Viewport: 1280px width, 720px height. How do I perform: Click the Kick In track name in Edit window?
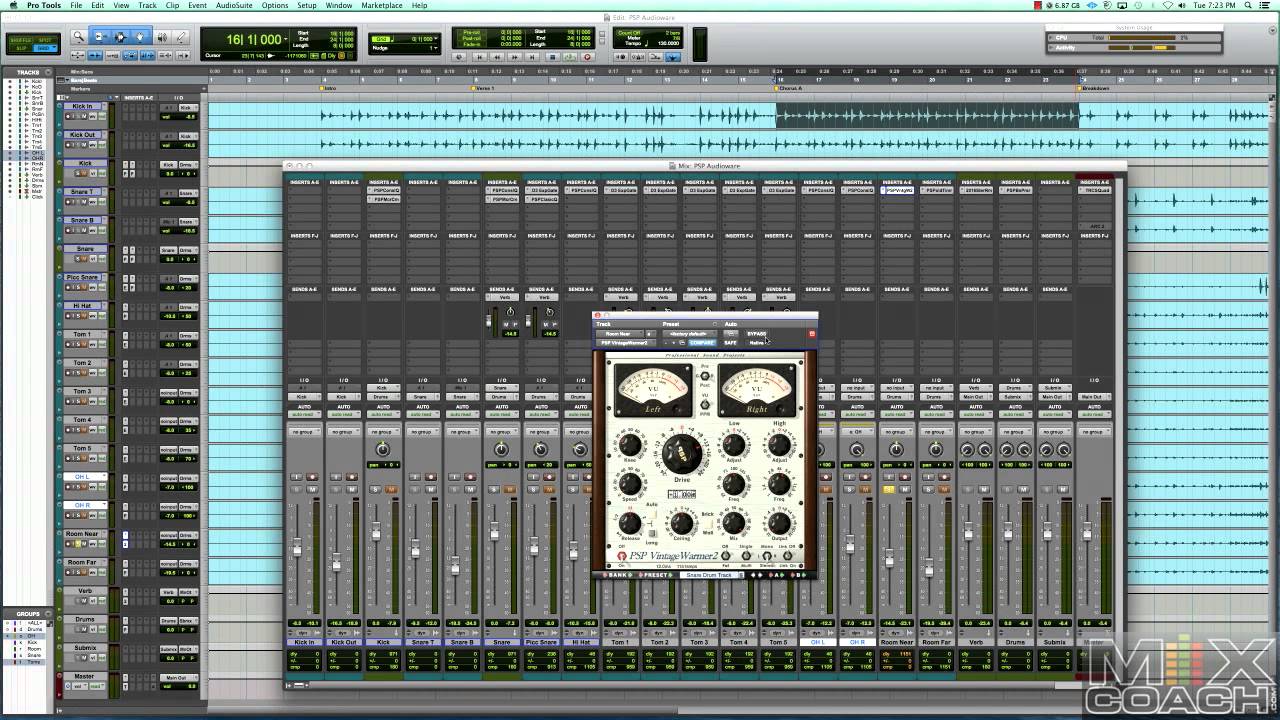[x=82, y=106]
